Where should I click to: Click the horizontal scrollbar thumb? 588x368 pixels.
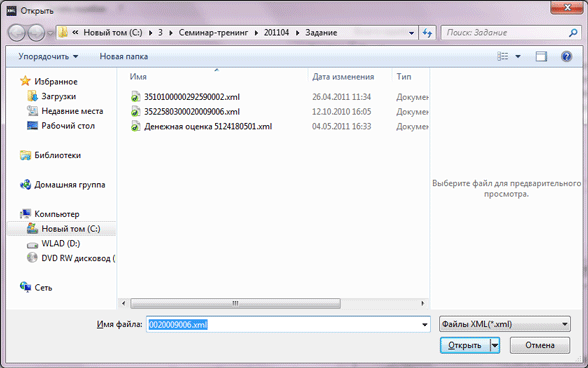pos(236,303)
